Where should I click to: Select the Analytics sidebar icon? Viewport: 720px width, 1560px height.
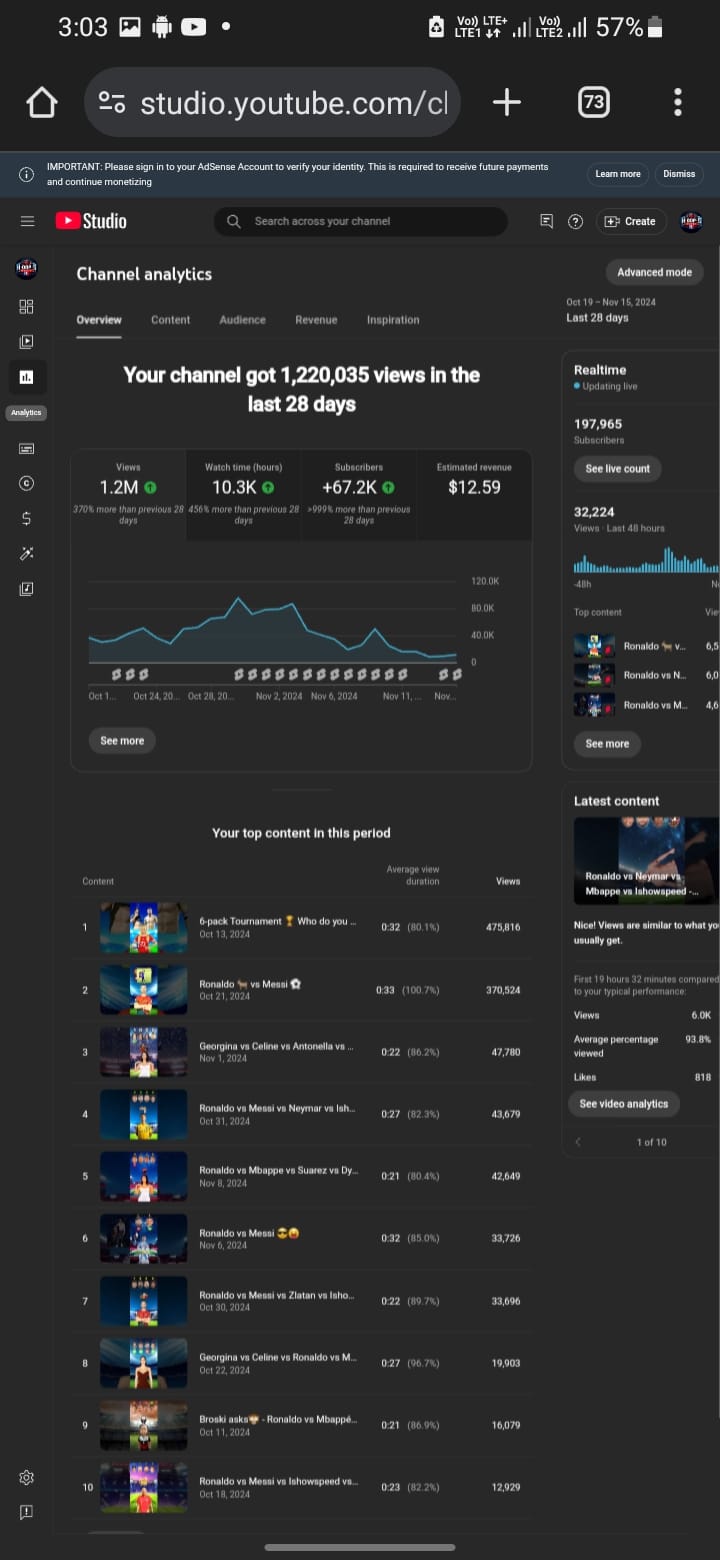pos(27,377)
